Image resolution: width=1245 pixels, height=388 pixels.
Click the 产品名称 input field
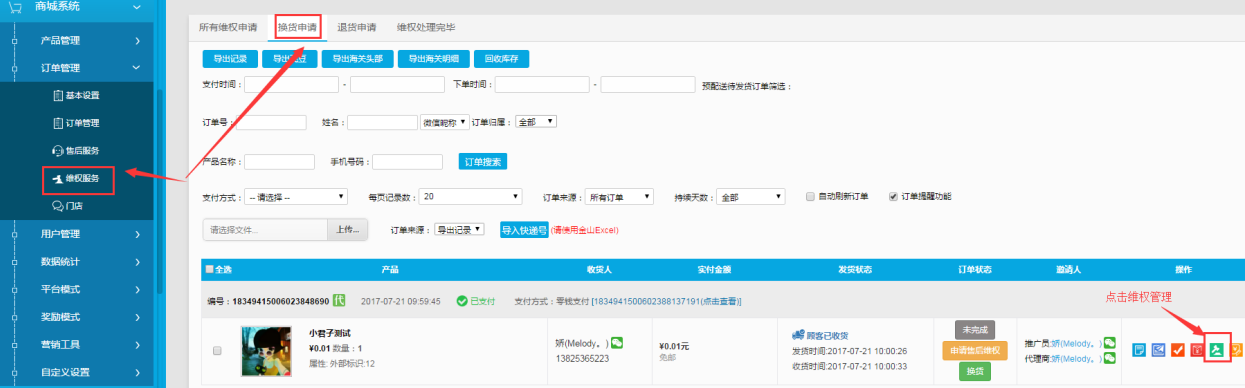pyautogui.click(x=279, y=161)
